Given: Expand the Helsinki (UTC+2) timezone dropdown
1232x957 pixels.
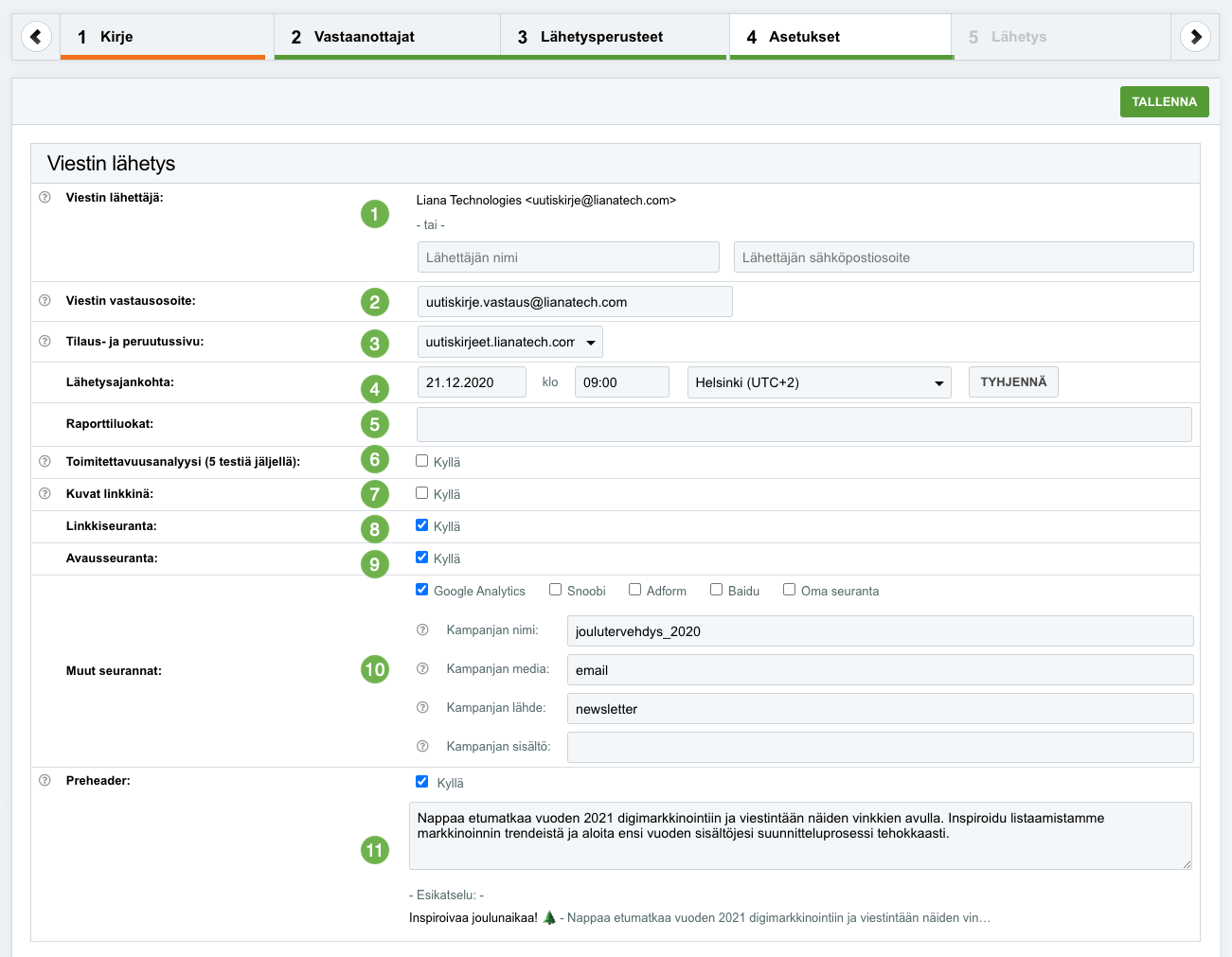Looking at the screenshot, I should (x=818, y=382).
